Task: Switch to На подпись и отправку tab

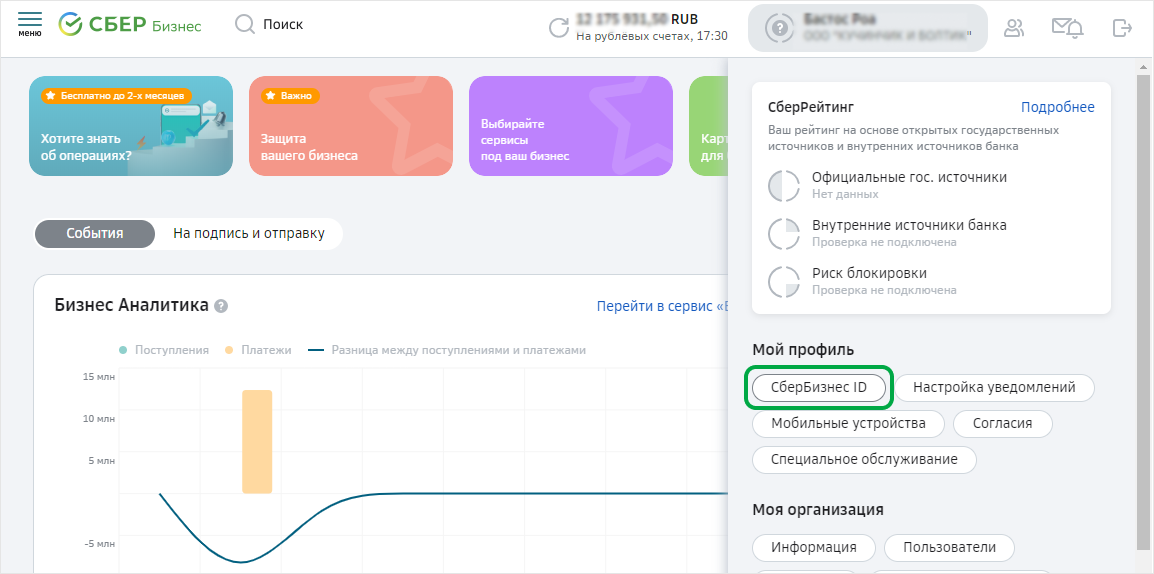Action: click(x=249, y=234)
